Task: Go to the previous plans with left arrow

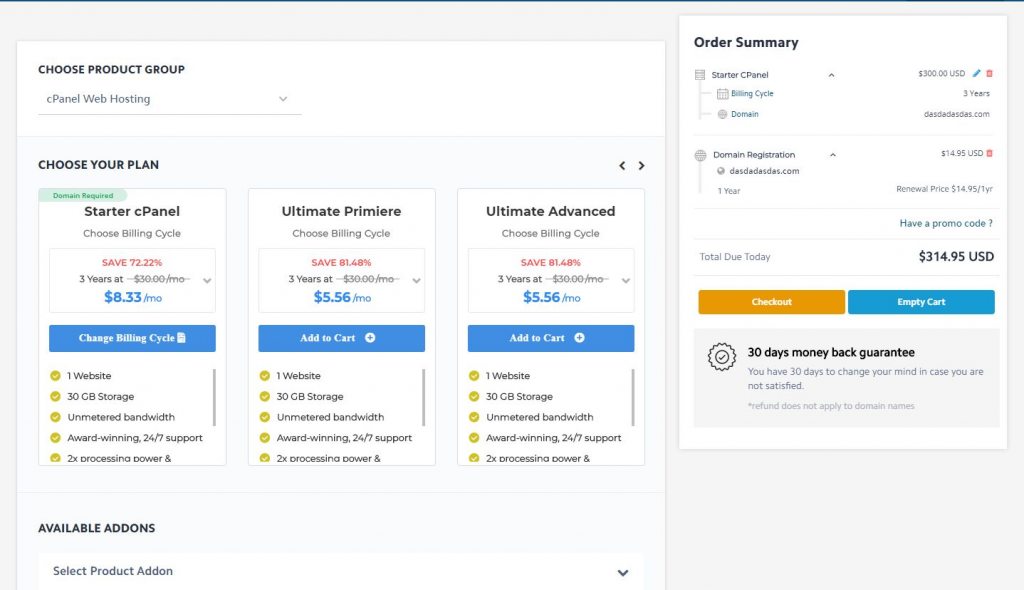Action: (x=622, y=166)
